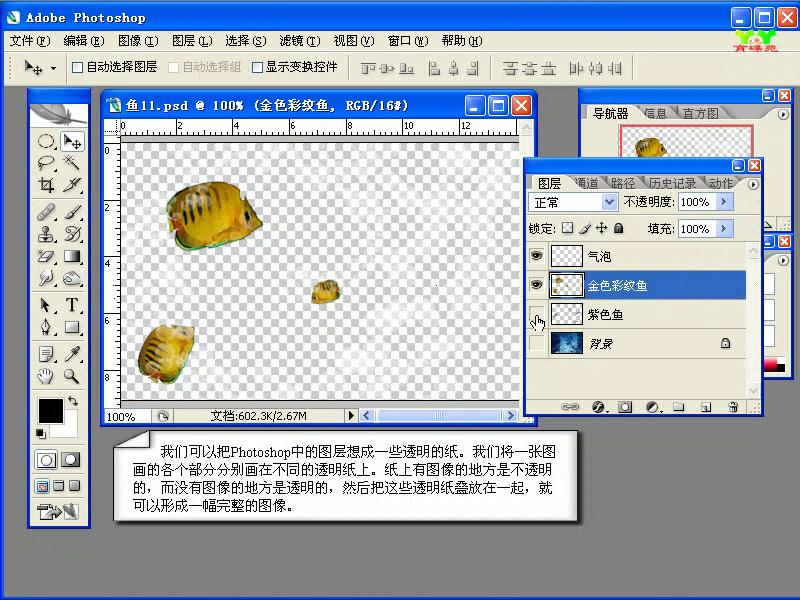Viewport: 800px width, 600px height.
Task: Switch to the 通道 tab
Action: 587,183
